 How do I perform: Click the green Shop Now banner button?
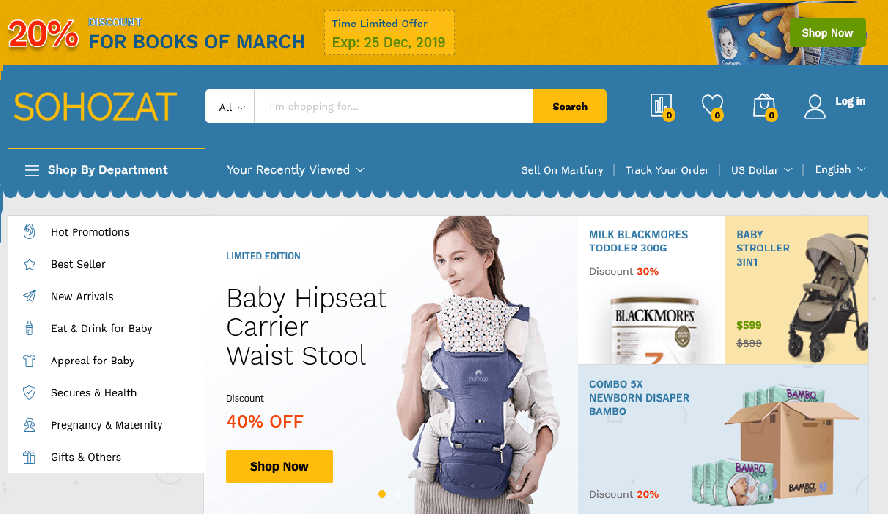[x=827, y=33]
